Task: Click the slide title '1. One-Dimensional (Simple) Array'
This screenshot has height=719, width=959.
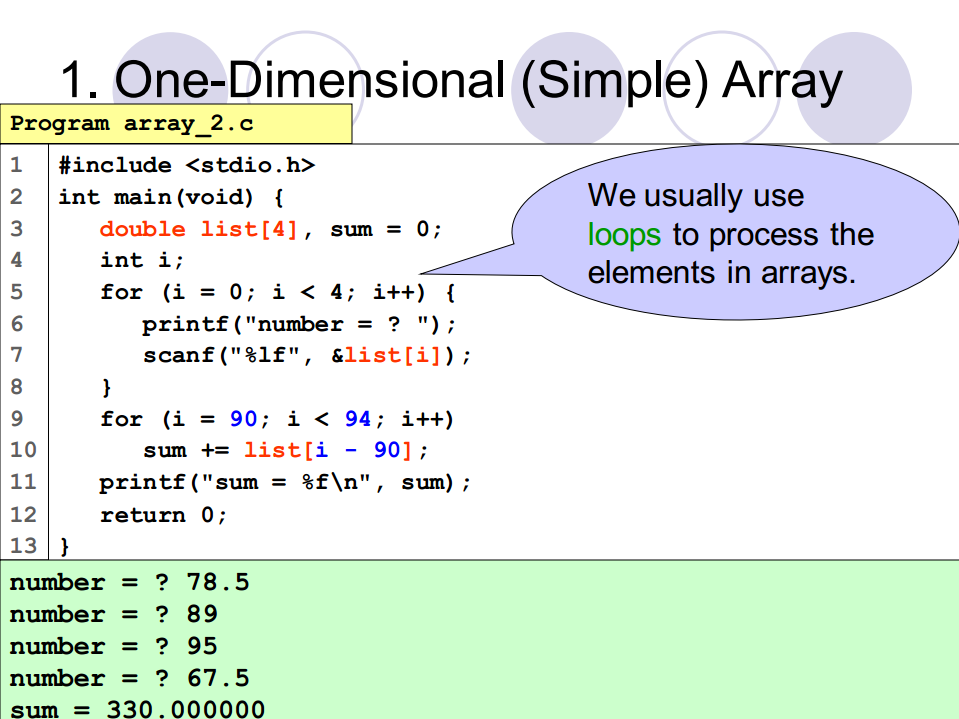Action: click(x=451, y=80)
